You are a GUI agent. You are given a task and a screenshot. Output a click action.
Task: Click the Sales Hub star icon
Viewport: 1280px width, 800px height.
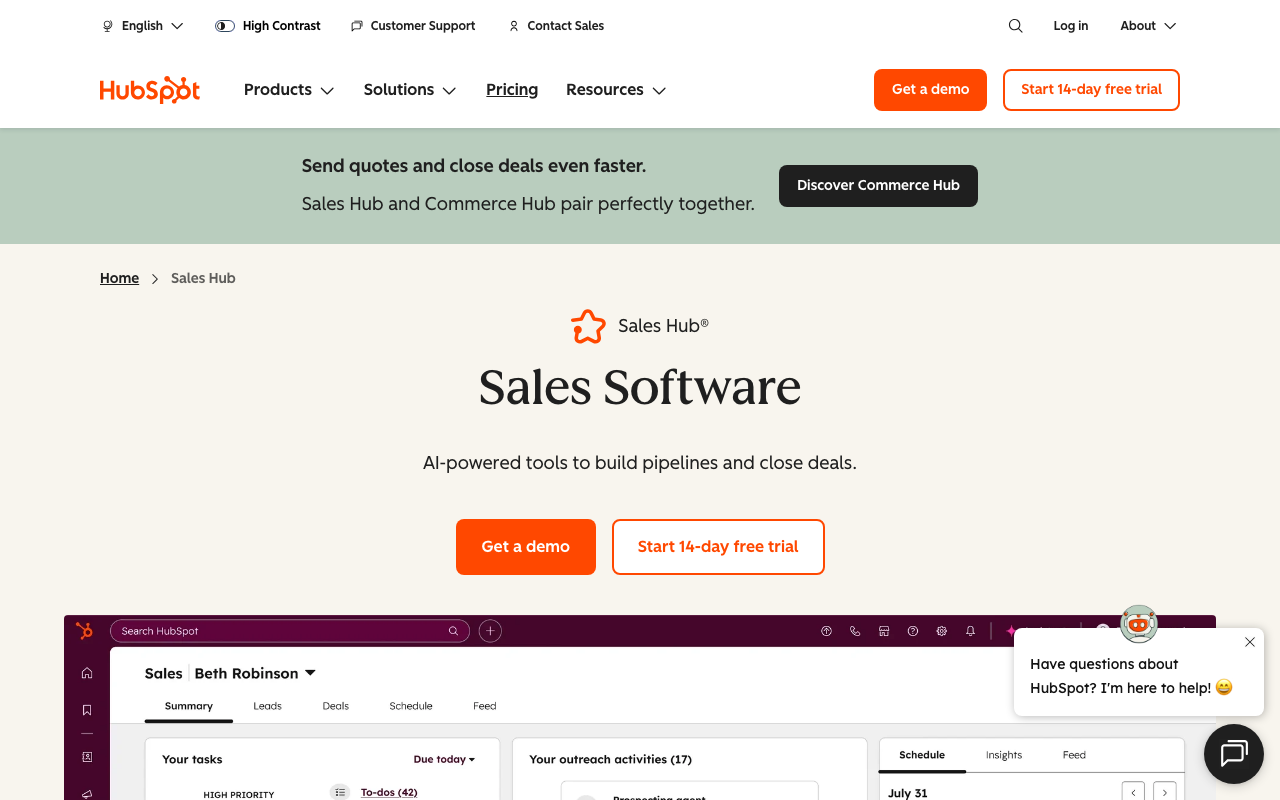coord(588,326)
